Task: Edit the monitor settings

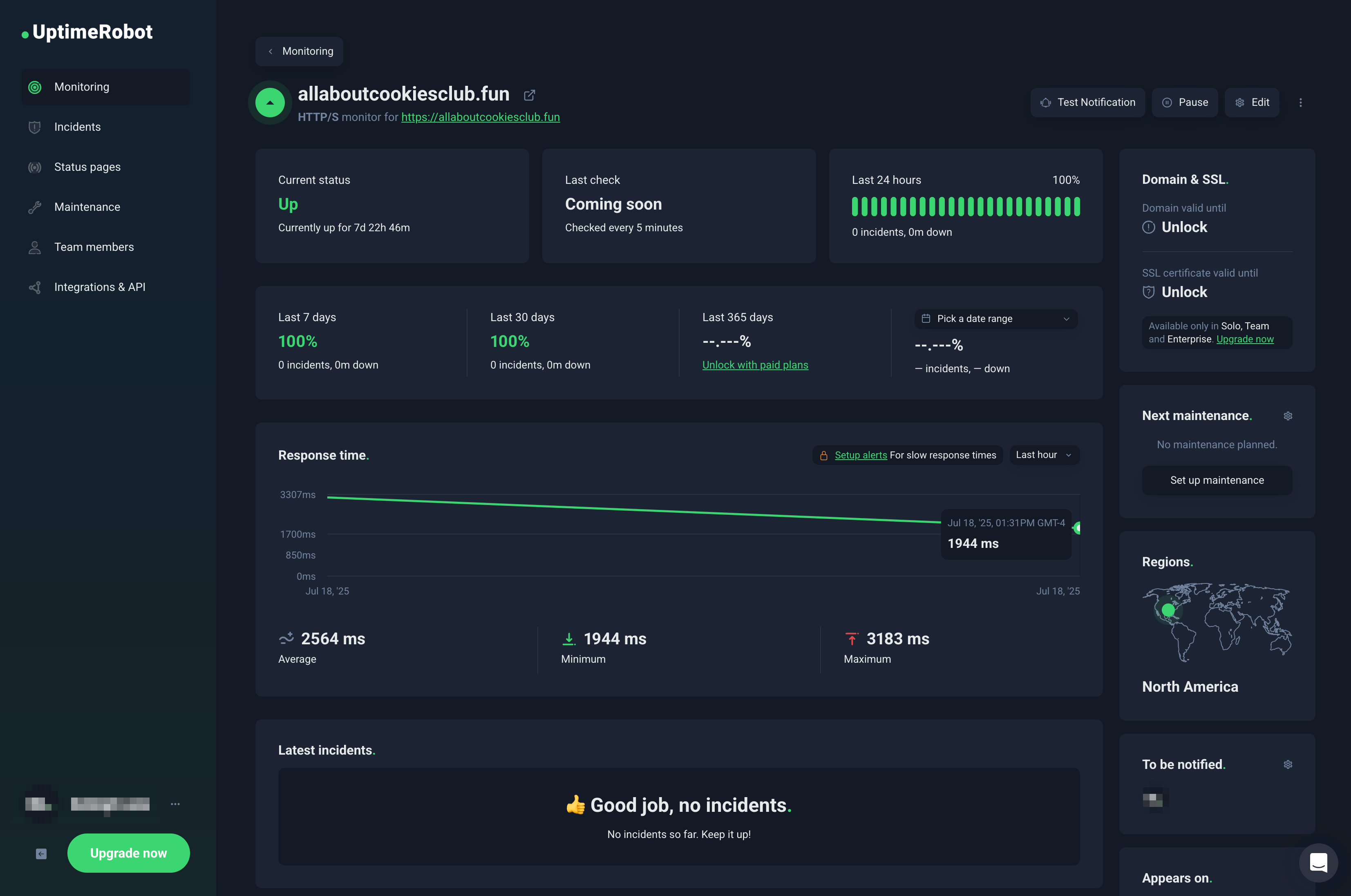Action: point(1252,102)
